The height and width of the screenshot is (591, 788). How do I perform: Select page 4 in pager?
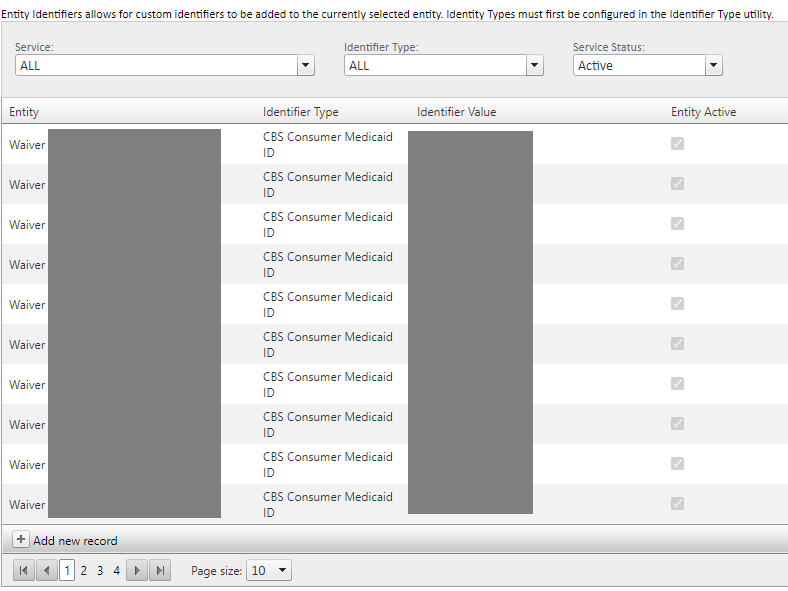click(x=117, y=570)
